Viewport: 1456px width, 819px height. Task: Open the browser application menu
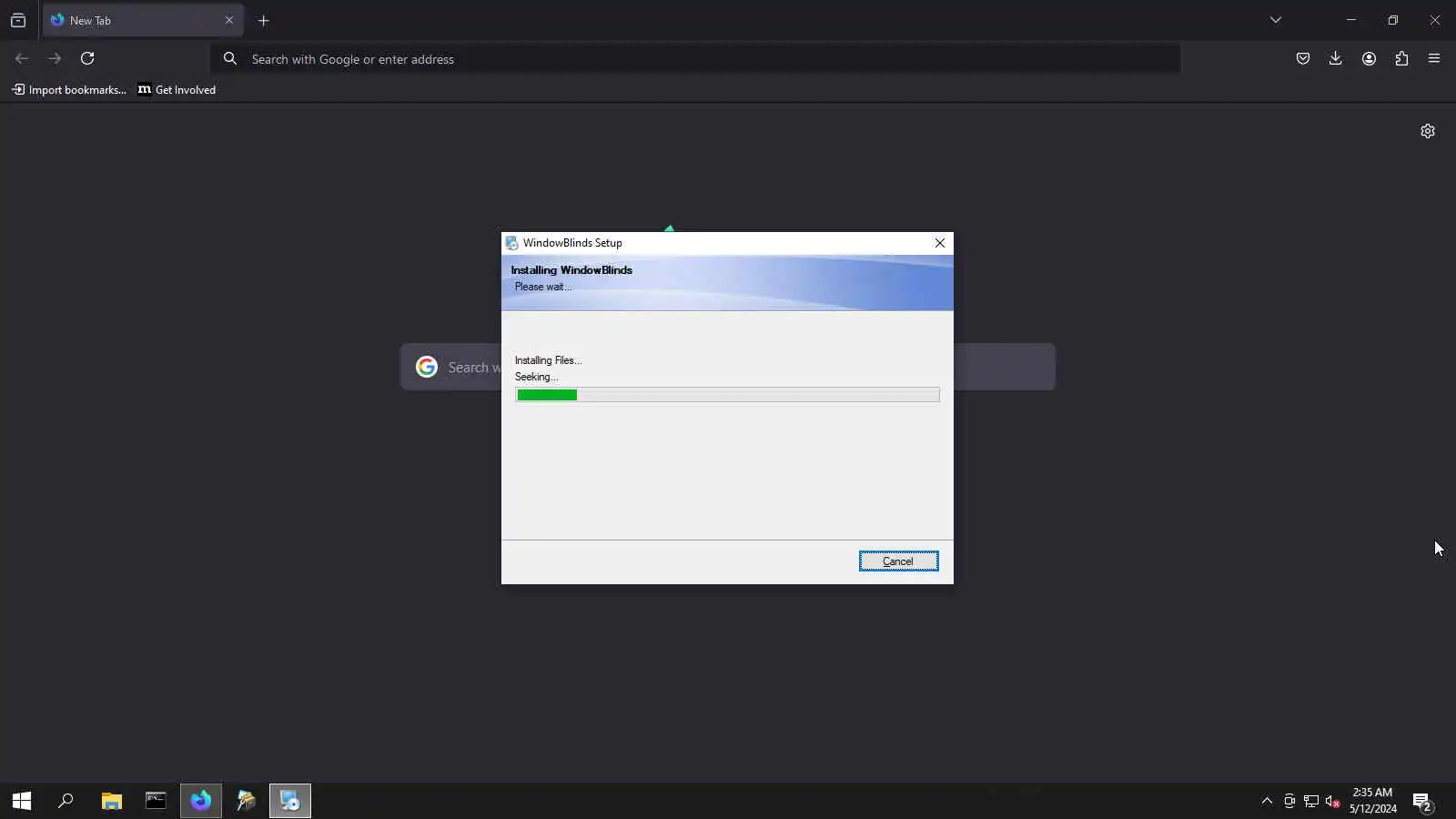coord(1434,58)
